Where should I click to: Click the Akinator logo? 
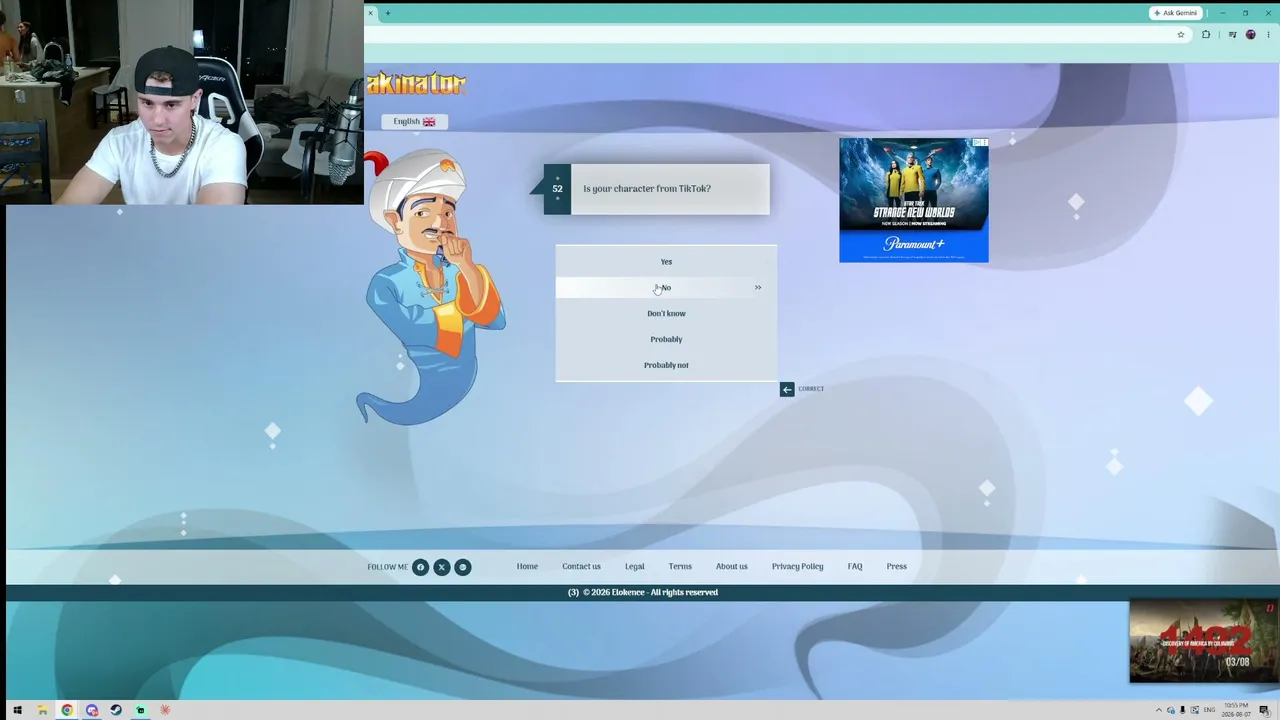tap(416, 84)
